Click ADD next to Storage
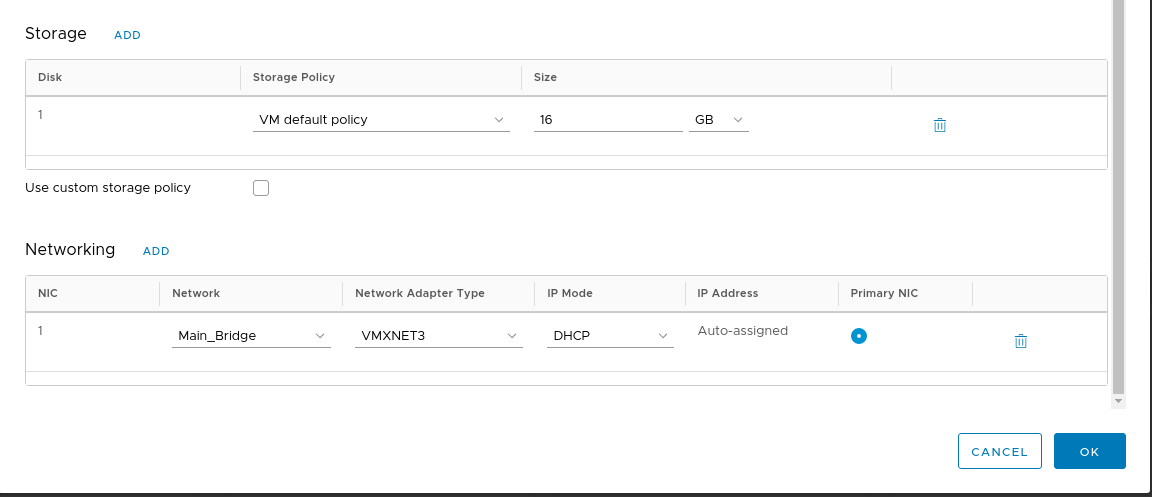 [x=127, y=35]
